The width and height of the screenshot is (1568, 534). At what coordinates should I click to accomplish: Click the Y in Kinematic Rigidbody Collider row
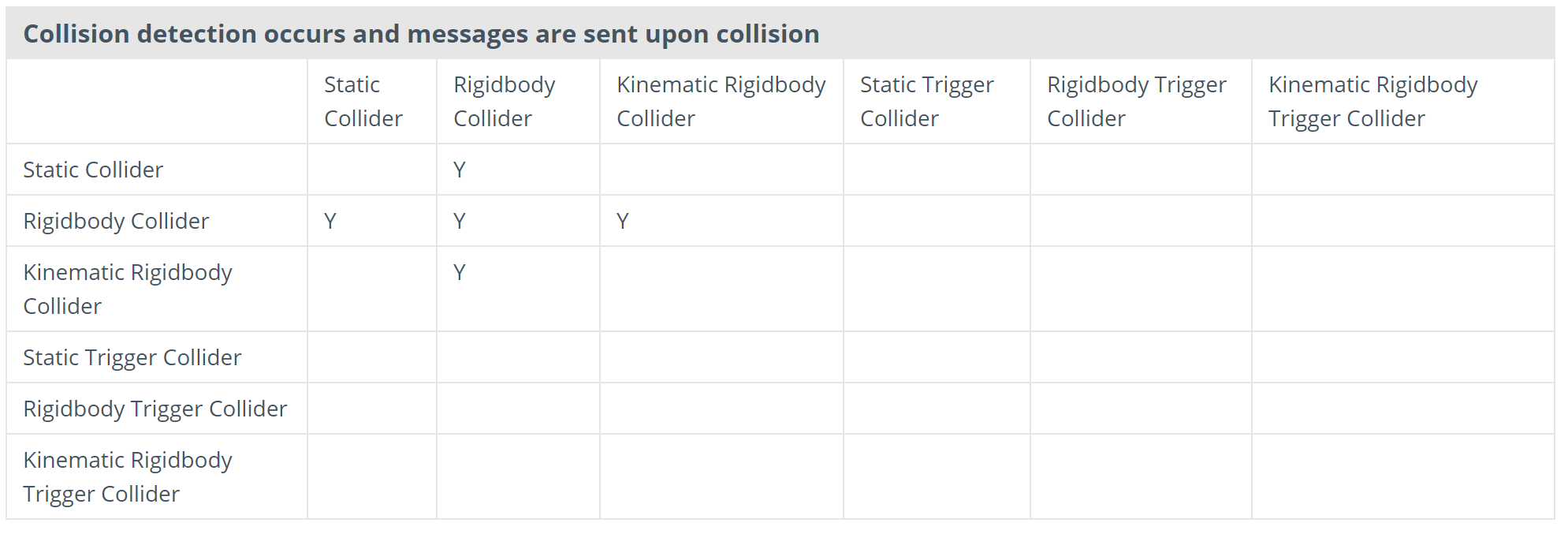[460, 272]
